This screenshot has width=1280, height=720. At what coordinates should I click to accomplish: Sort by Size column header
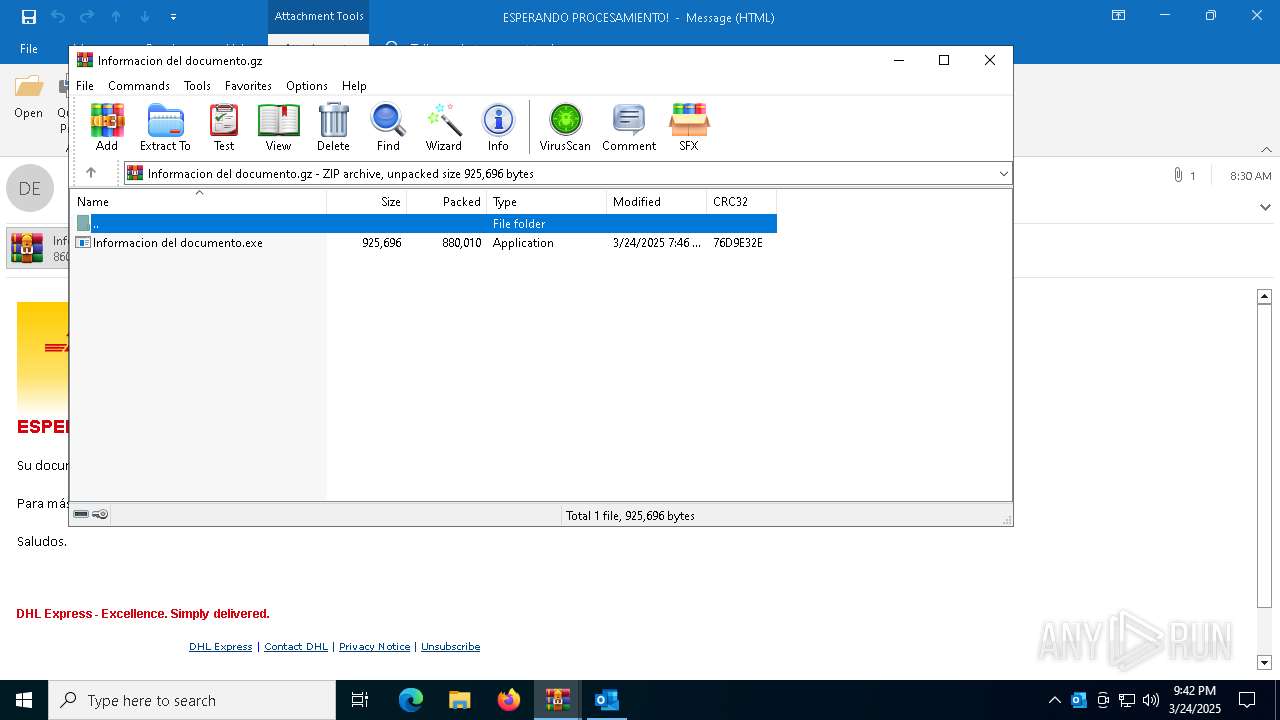click(367, 201)
